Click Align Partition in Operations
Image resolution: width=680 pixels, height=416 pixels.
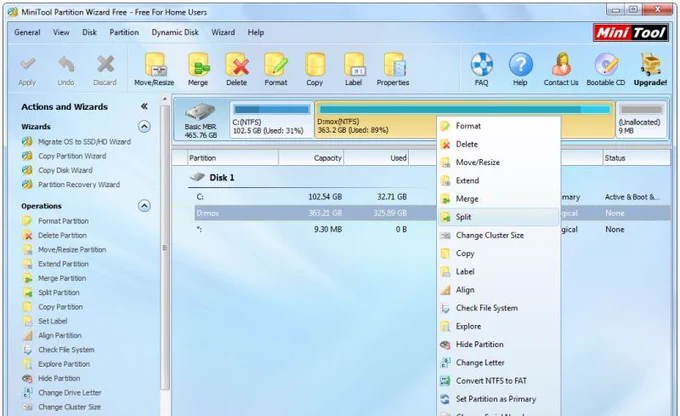(x=60, y=336)
